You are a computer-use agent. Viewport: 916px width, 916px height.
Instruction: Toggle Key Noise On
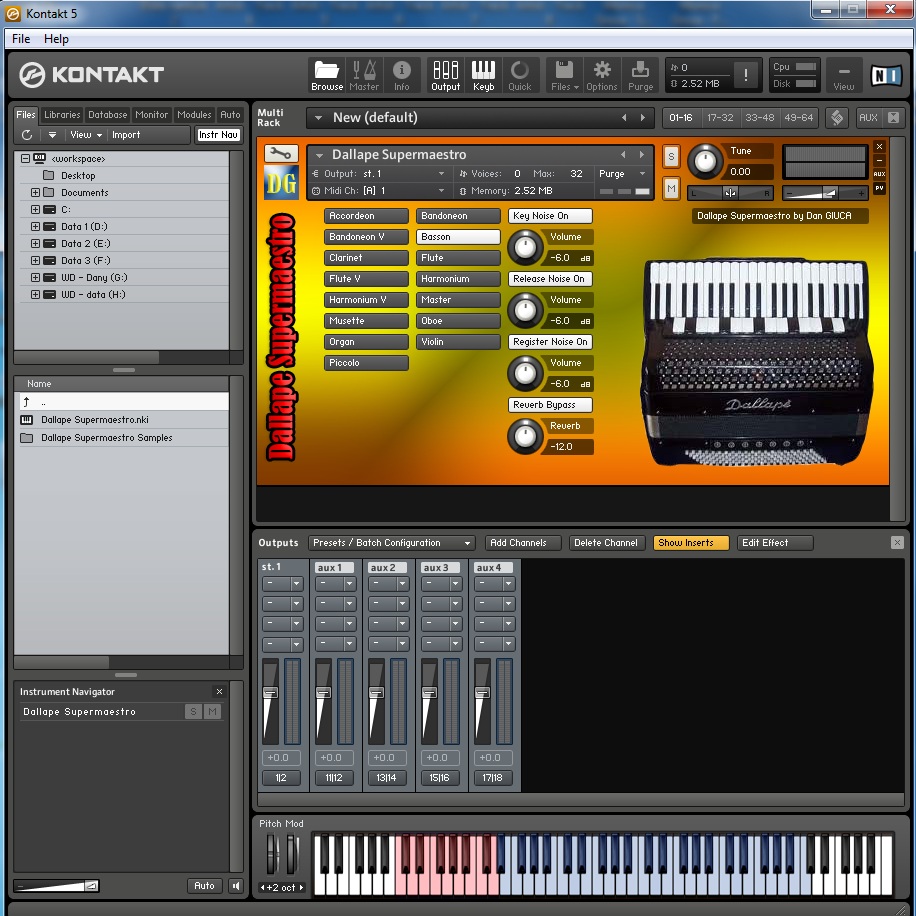click(x=550, y=216)
